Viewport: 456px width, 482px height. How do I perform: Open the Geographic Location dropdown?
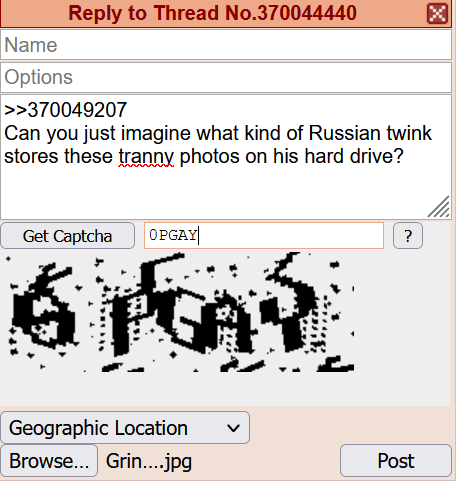(x=125, y=428)
